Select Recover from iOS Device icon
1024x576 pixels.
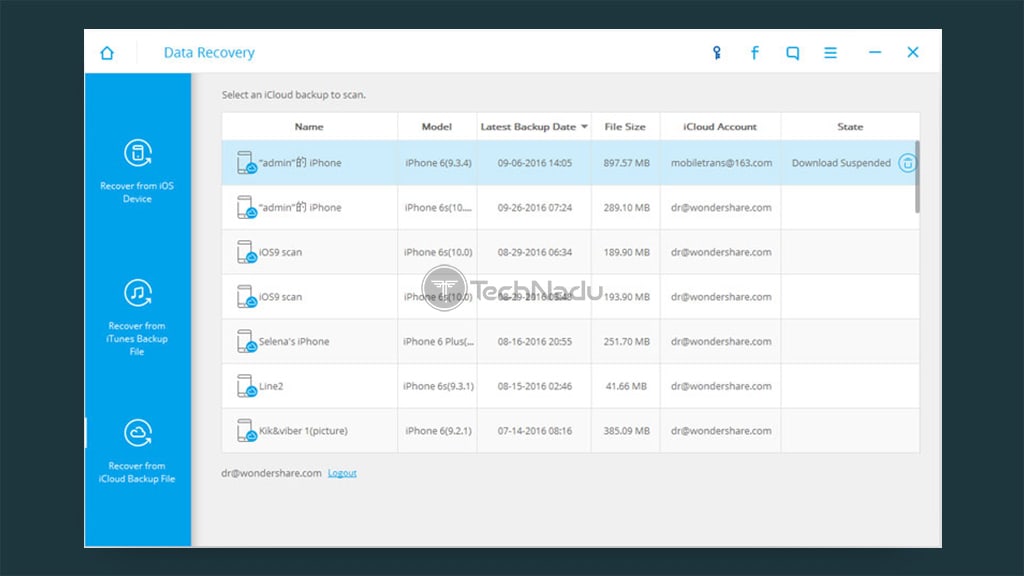coord(138,153)
